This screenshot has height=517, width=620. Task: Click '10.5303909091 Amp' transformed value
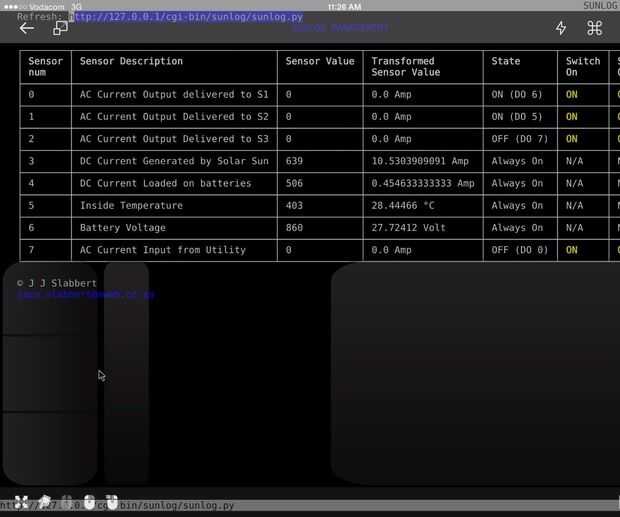[420, 161]
